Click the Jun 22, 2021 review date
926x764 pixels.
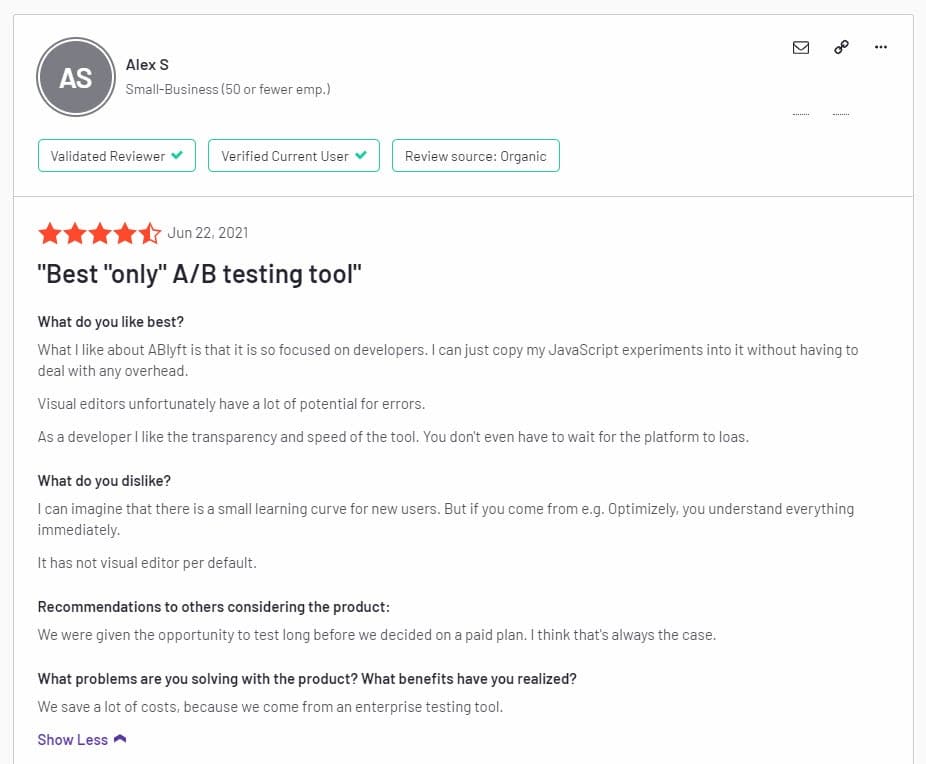coord(208,233)
